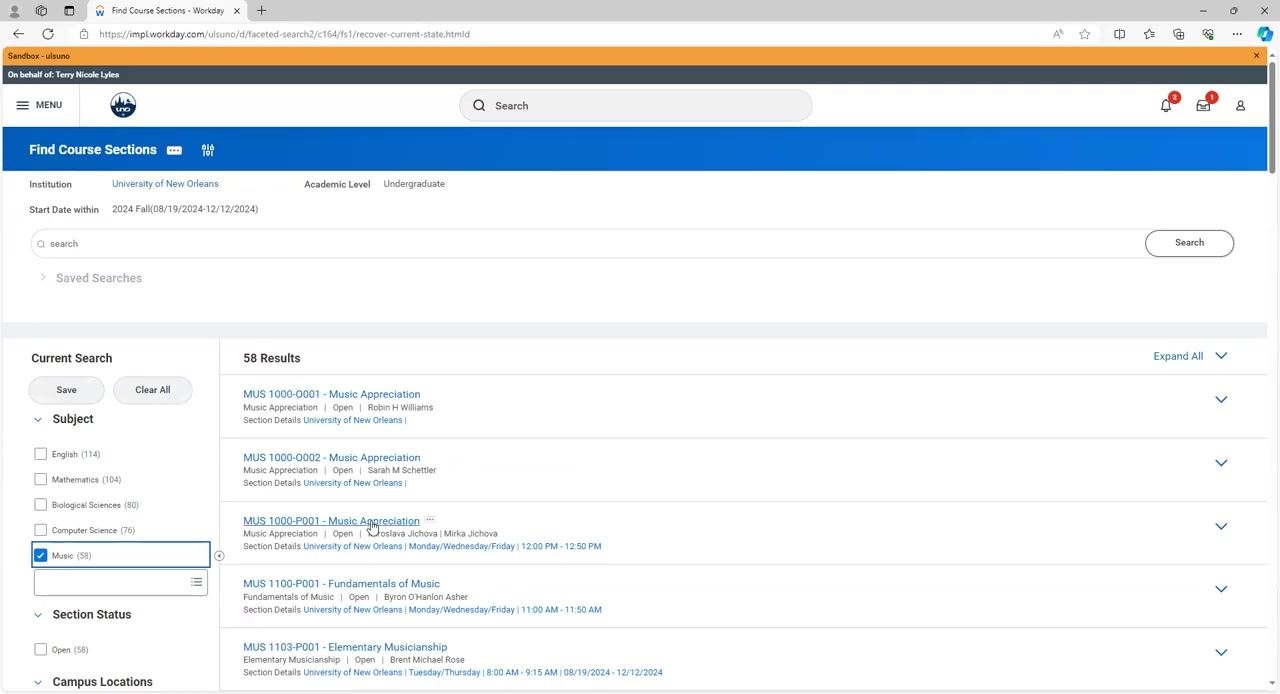Check the English subject checkbox
Screen dimensions: 1280x694
pos(40,454)
